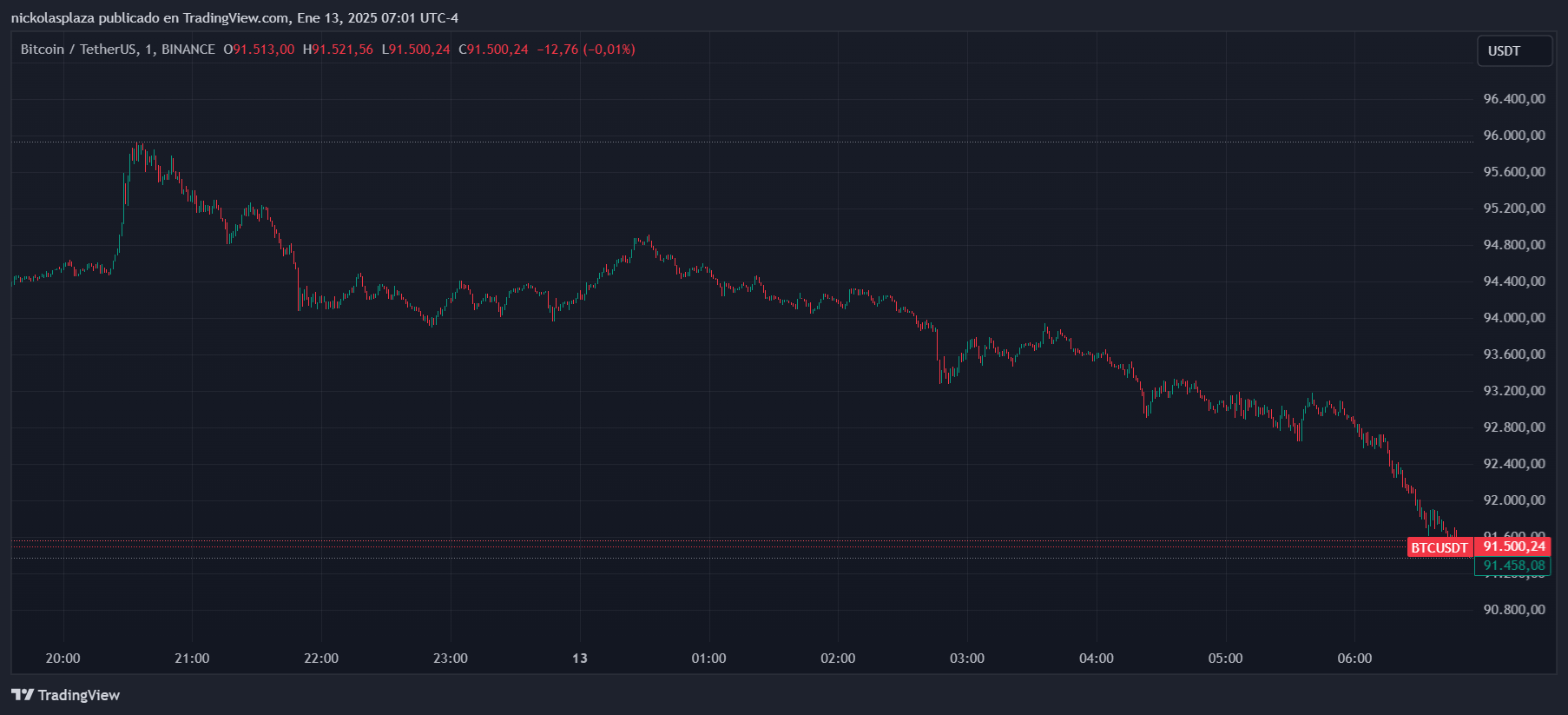Click the 95.200,00 price axis label
The image size is (1568, 715).
tap(1513, 209)
